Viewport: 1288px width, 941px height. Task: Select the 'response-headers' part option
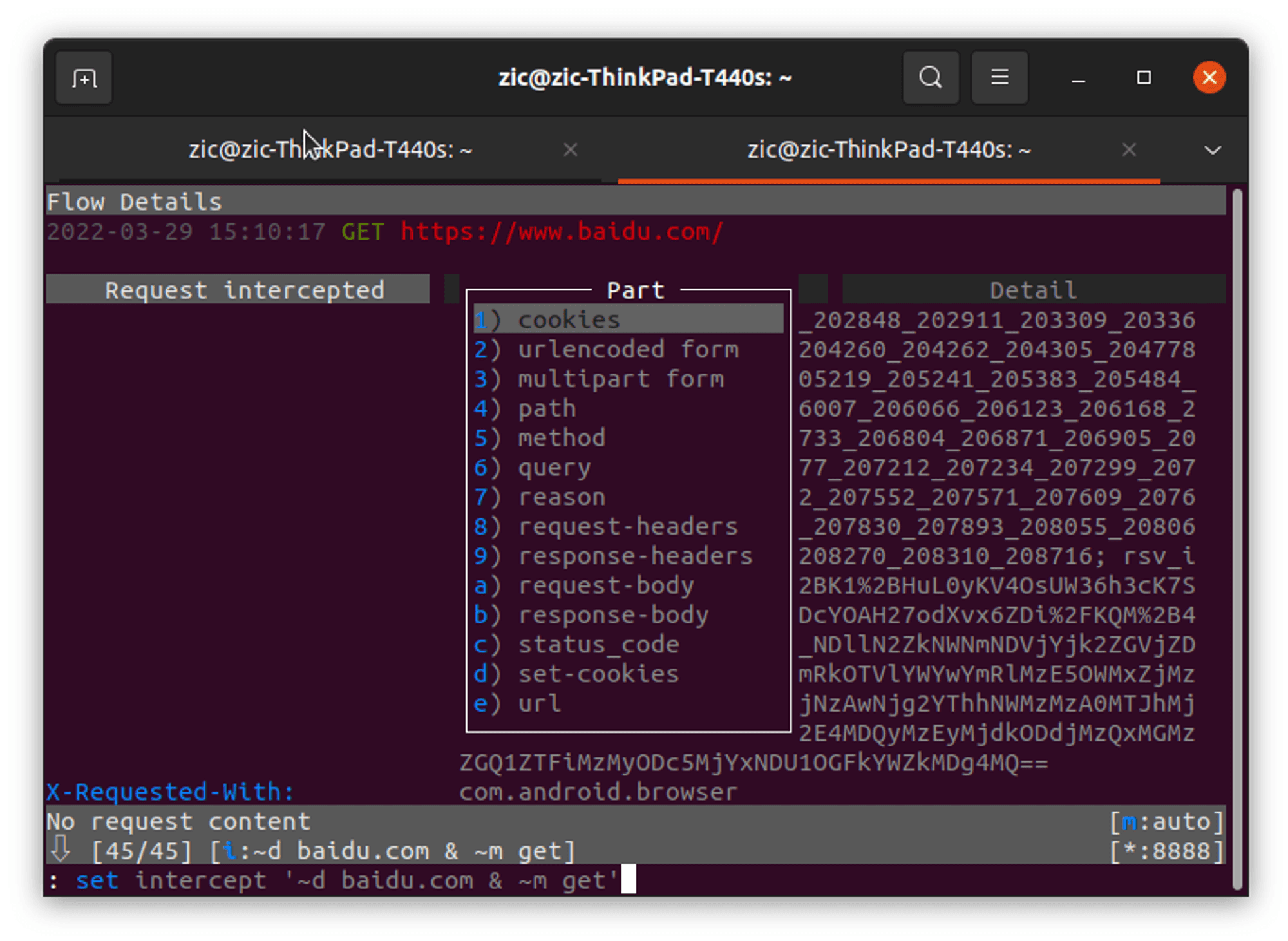629,556
